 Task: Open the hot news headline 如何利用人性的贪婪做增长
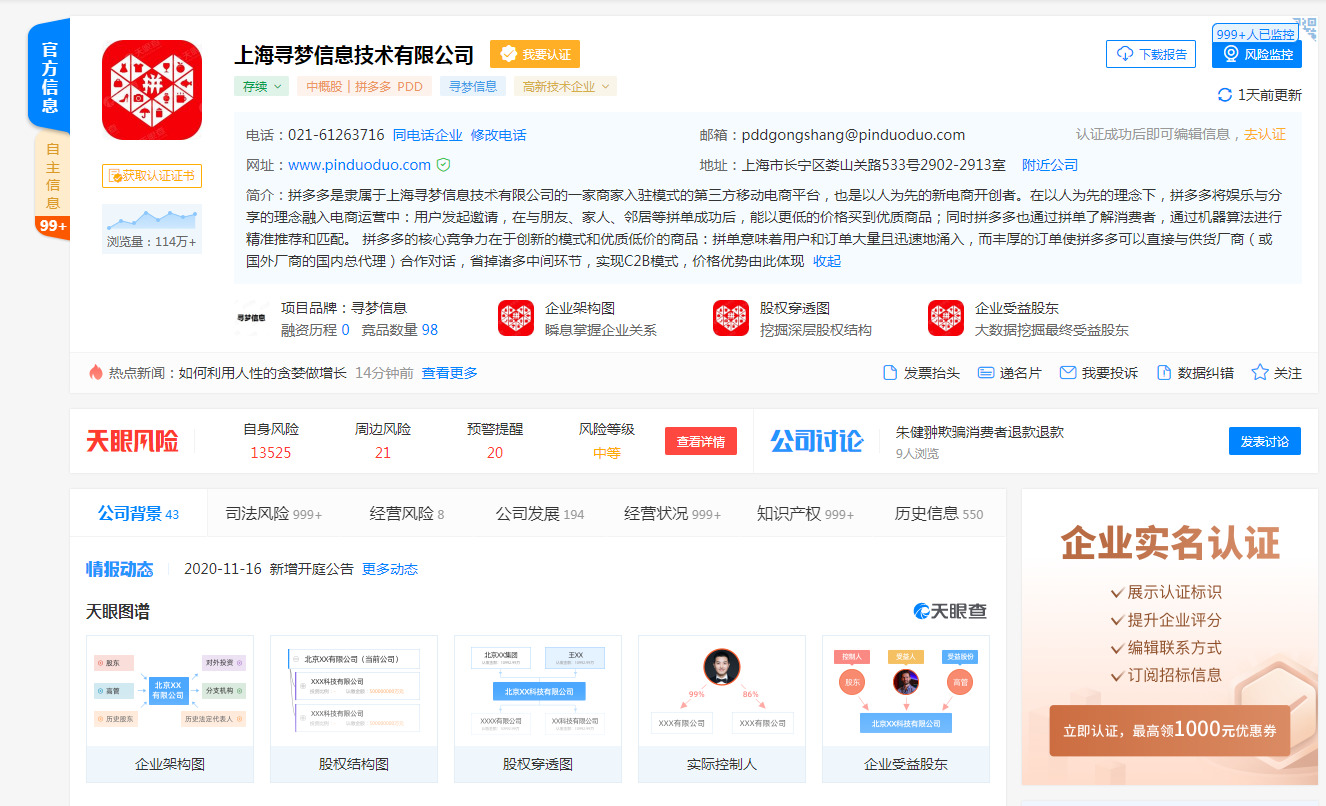[x=263, y=373]
